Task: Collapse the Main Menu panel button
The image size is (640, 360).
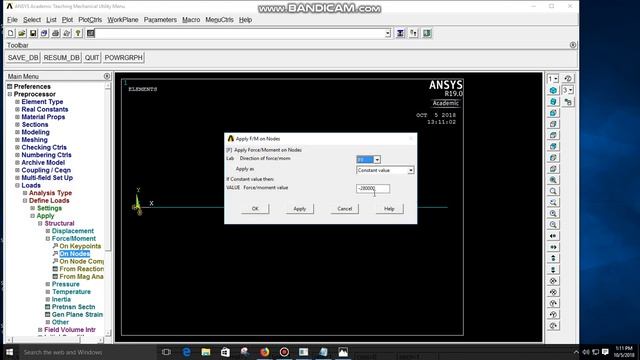Action: tap(107, 76)
